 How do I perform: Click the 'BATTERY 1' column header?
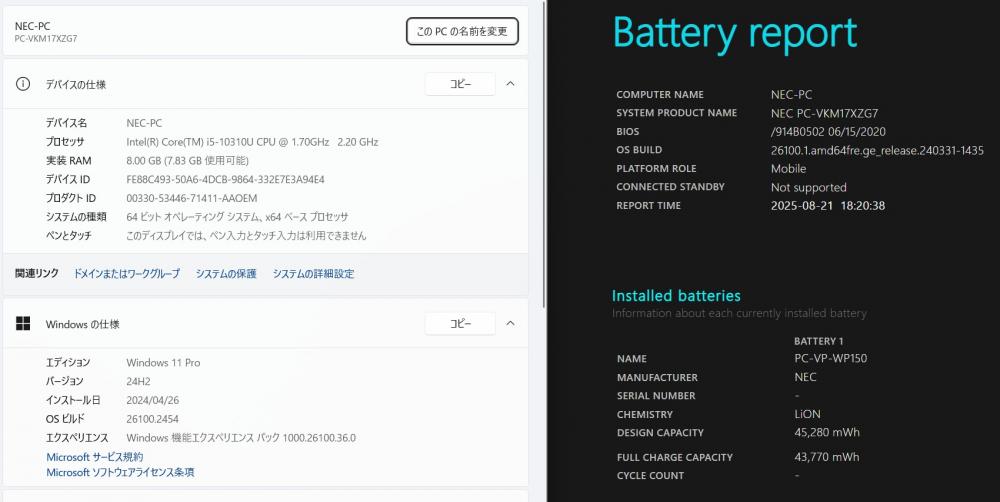pos(819,341)
